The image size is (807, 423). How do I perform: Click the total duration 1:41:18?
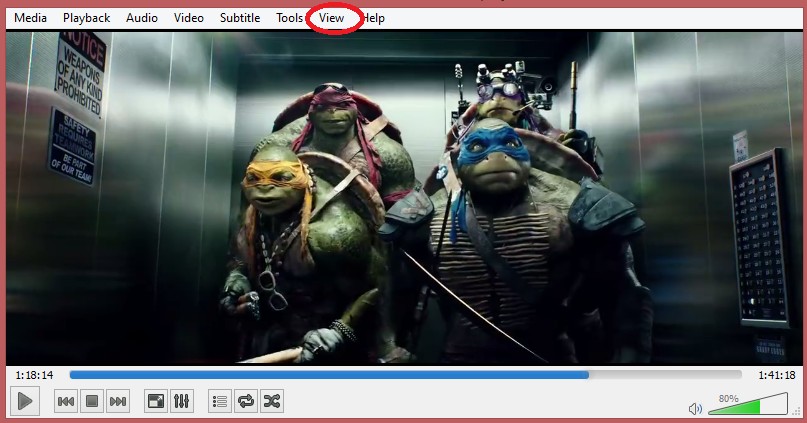777,375
